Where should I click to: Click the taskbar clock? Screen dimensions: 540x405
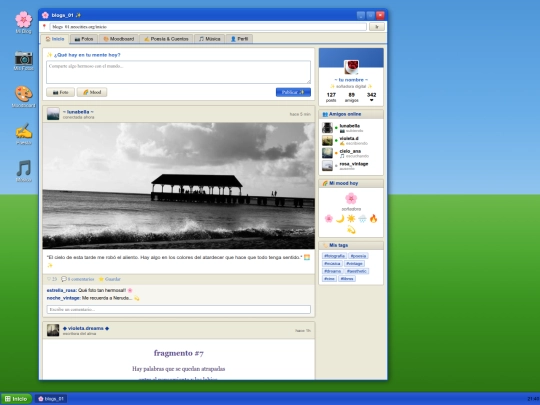pyautogui.click(x=533, y=399)
